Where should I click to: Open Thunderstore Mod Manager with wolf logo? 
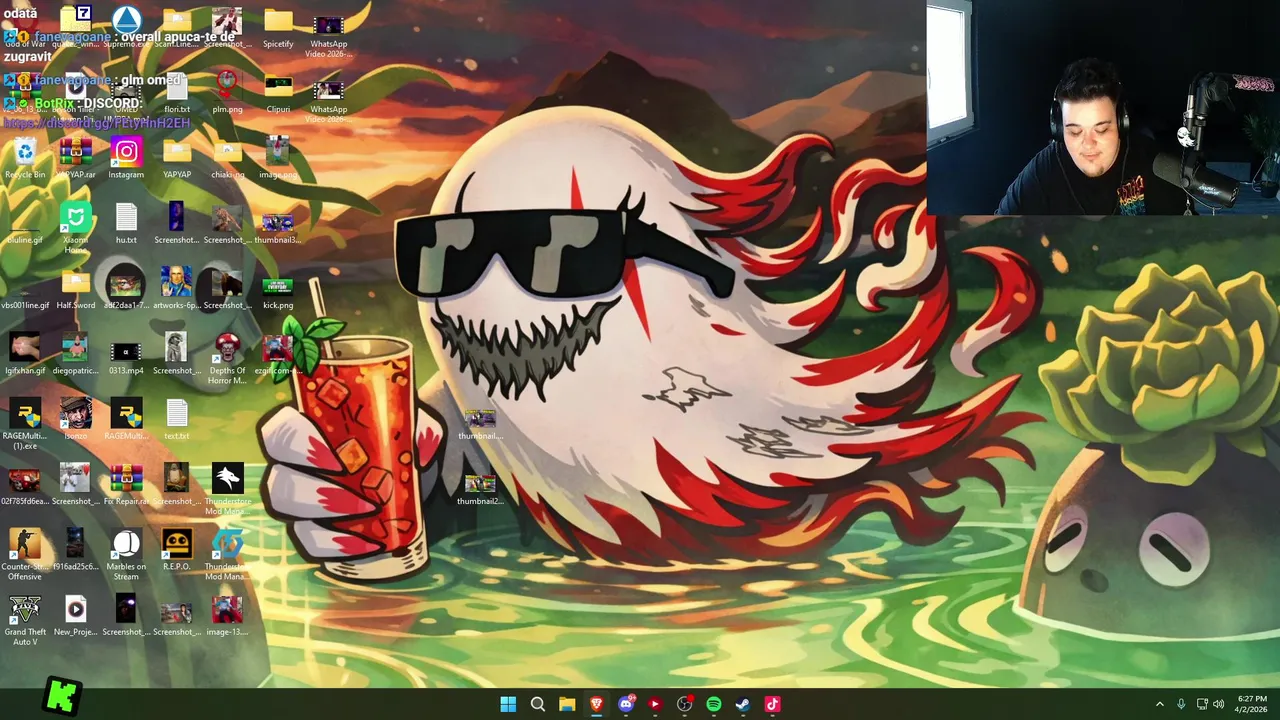click(227, 488)
